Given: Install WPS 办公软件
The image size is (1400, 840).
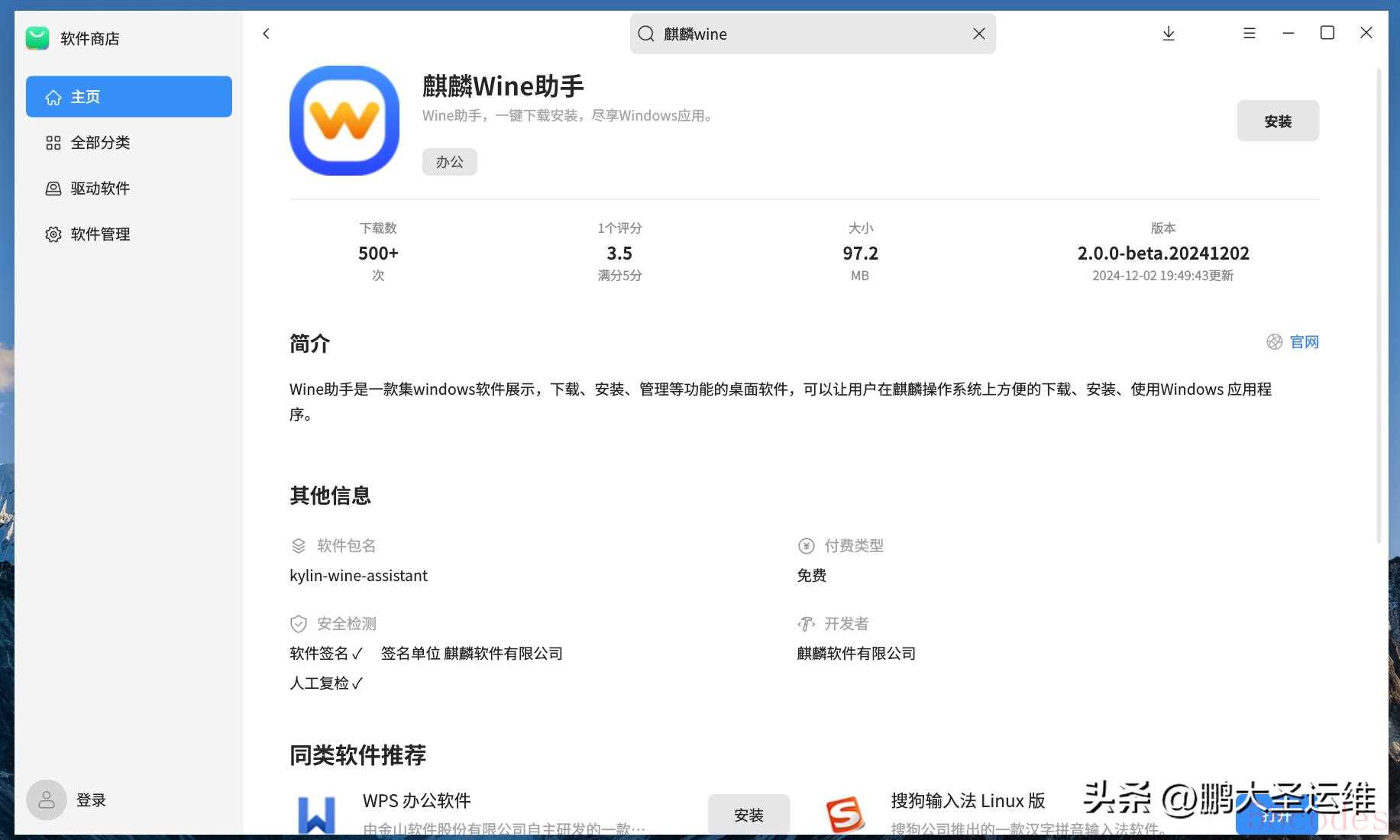Looking at the screenshot, I should [748, 815].
